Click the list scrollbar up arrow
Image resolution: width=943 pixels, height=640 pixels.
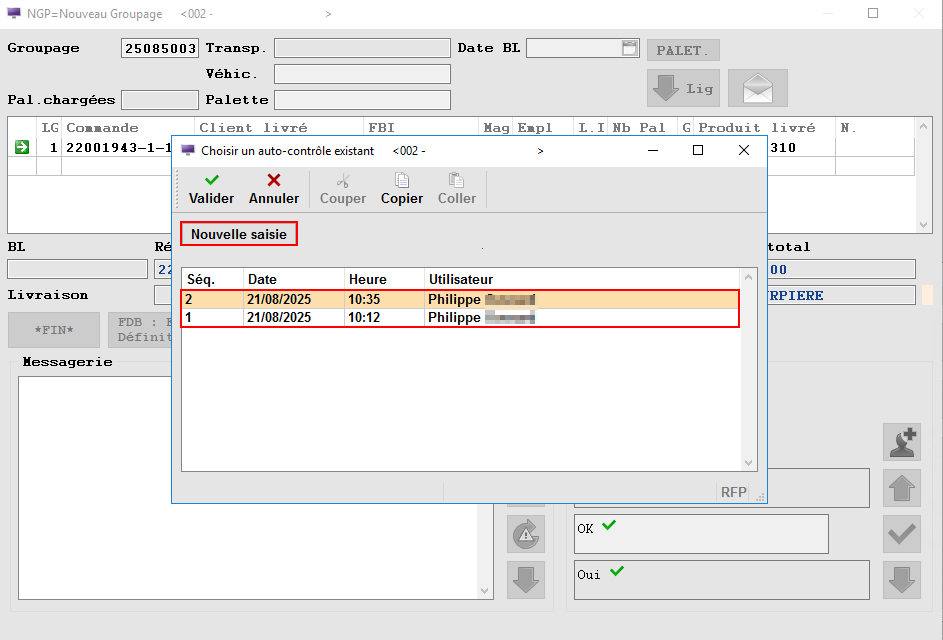[748, 276]
